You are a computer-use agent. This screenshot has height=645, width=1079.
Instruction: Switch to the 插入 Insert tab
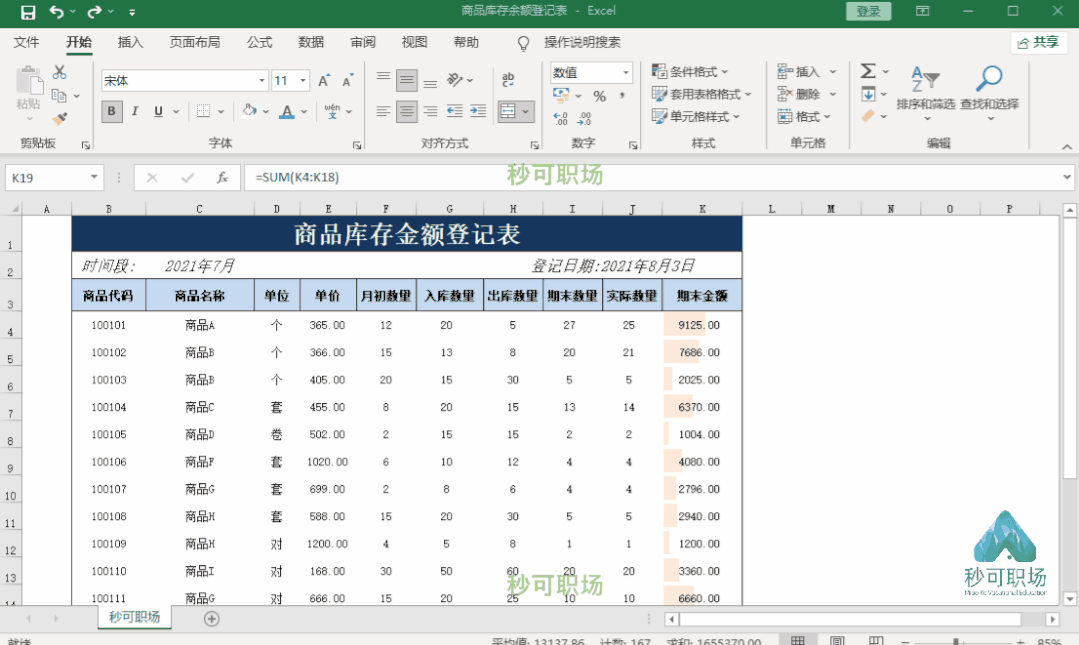(x=130, y=43)
